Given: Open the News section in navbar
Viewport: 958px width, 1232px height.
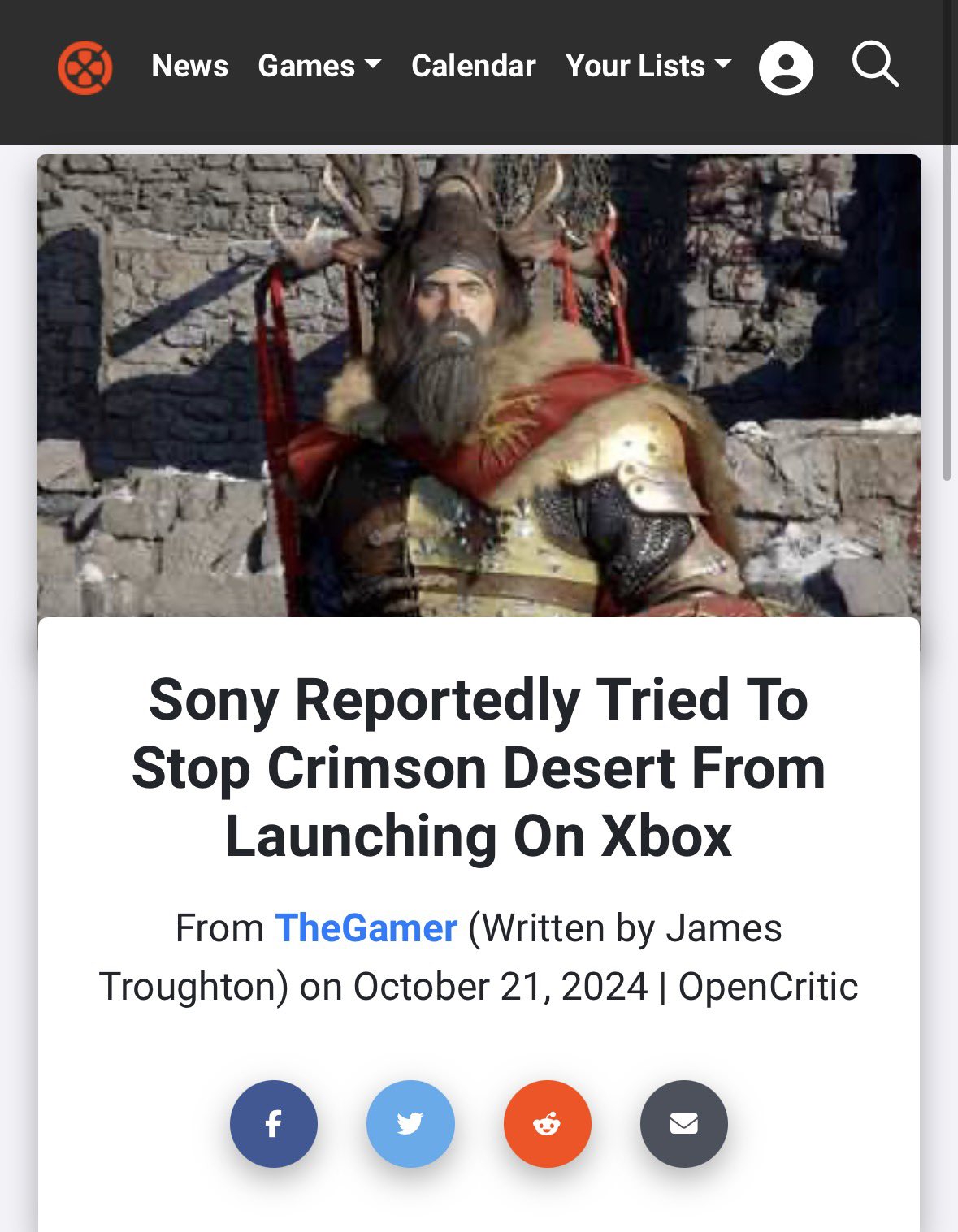Looking at the screenshot, I should (x=189, y=66).
